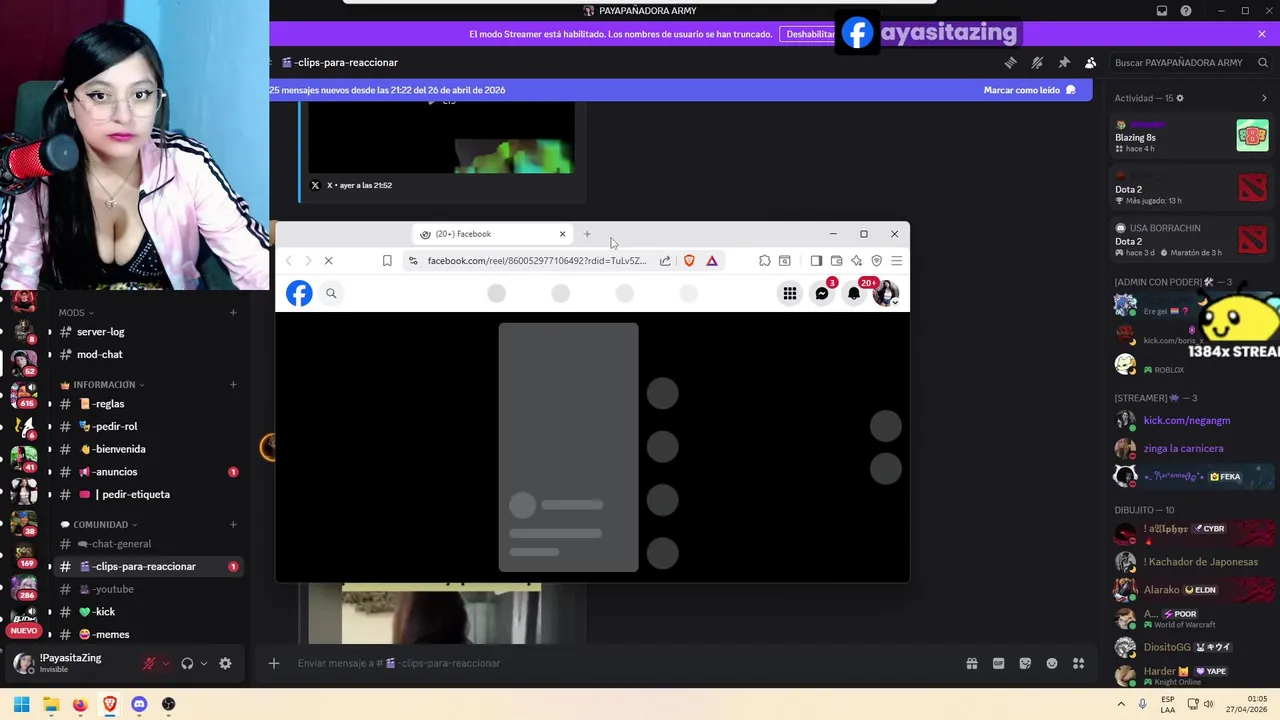Image resolution: width=1280 pixels, height=720 pixels.
Task: Open browser hamburger menu
Action: (x=897, y=261)
